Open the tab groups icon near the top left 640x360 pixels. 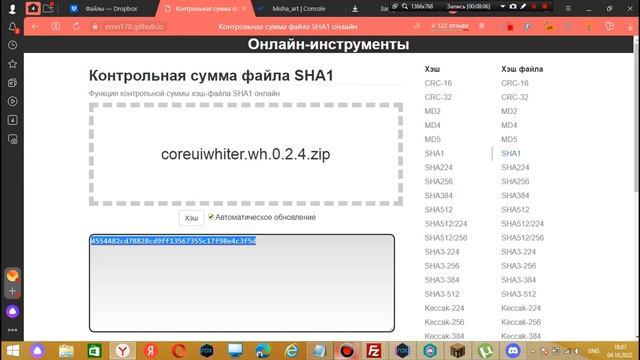48,9
